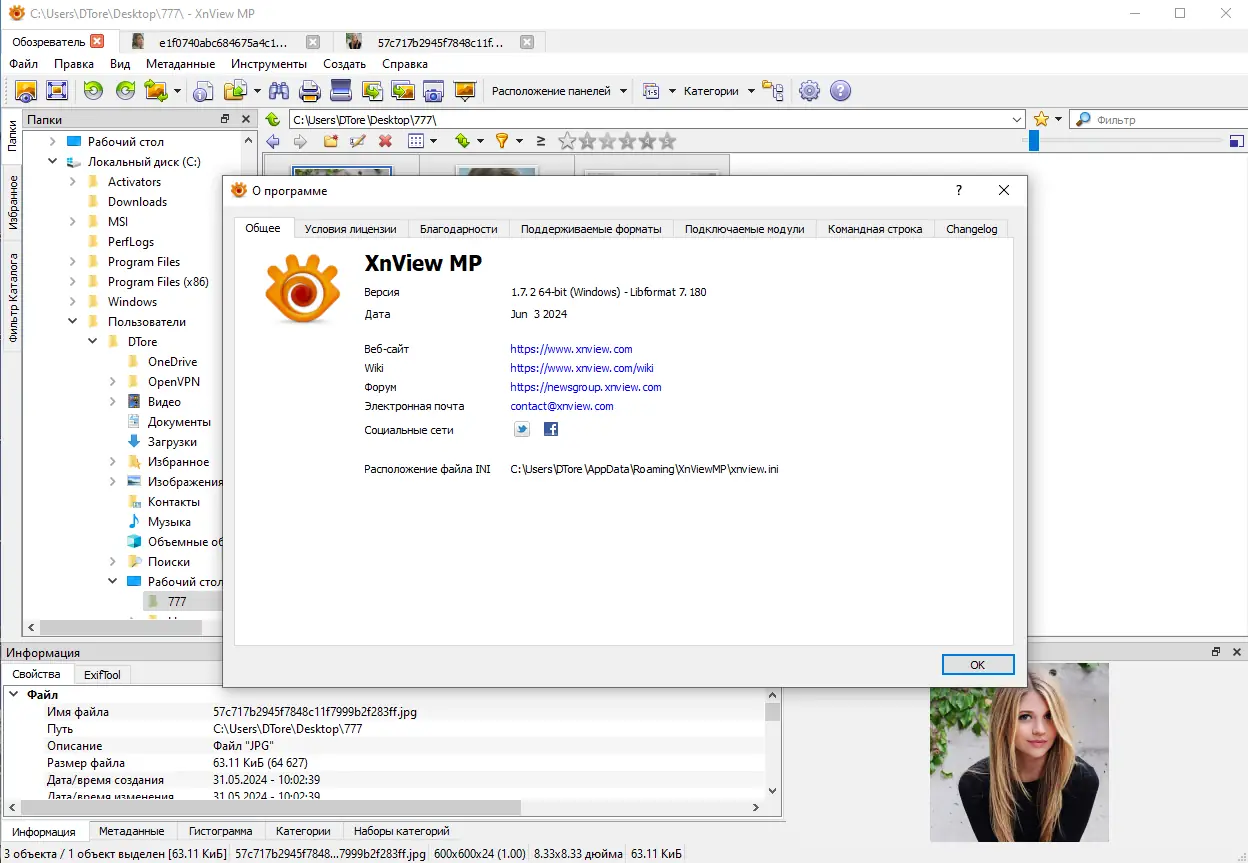Collapse the Файл properties section
The image size is (1248, 863).
pos(14,694)
